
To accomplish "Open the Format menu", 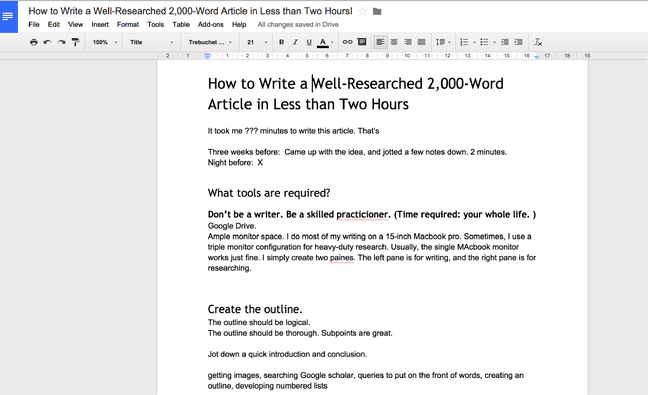I will [x=128, y=25].
